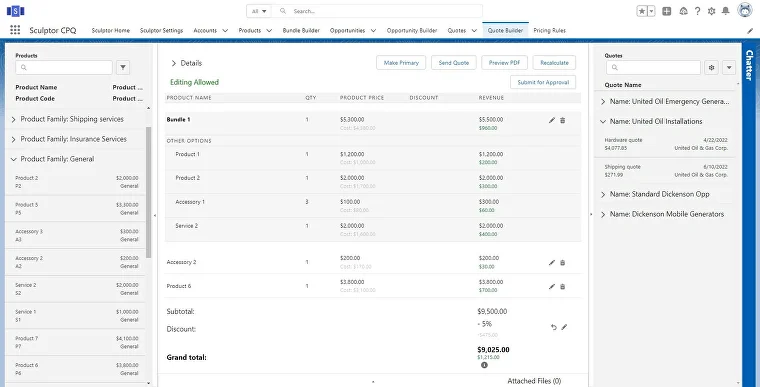Edit the Bundle 1 line item pencil
This screenshot has width=760, height=387.
[552, 120]
